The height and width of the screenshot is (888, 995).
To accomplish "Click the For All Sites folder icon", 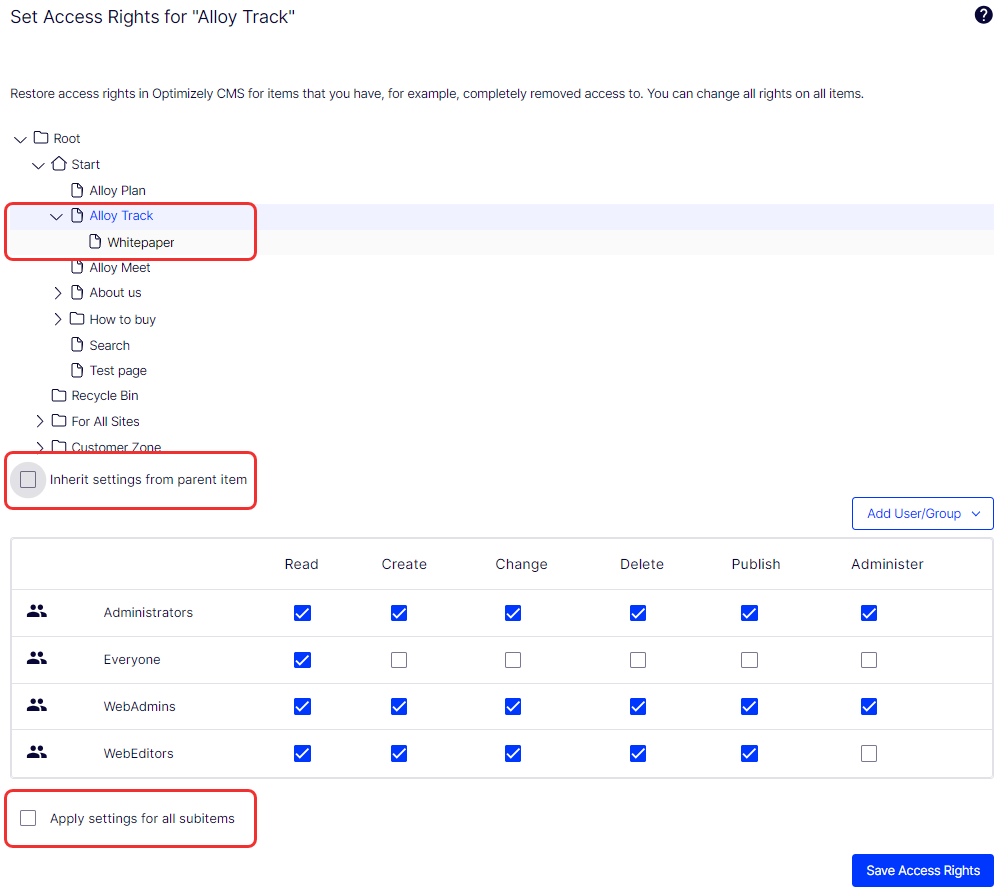I will click(58, 421).
